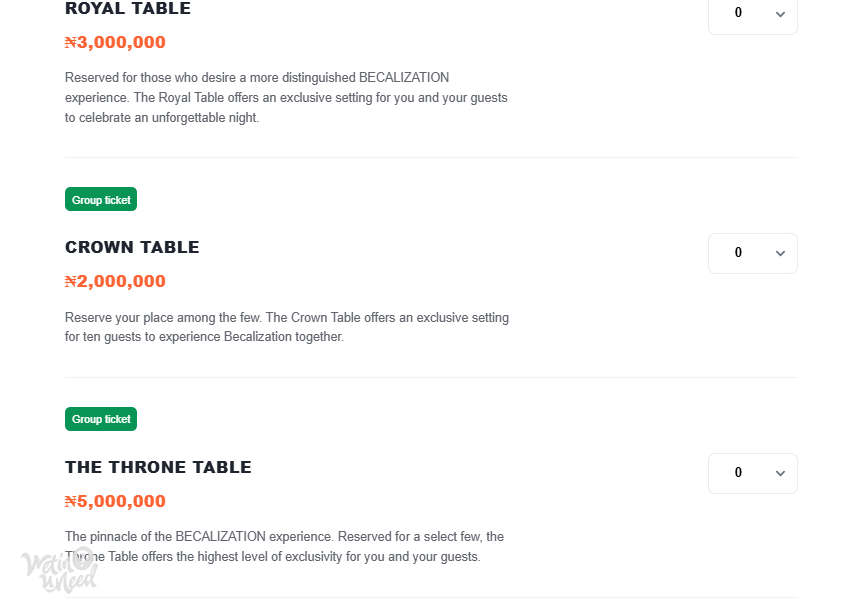The height and width of the screenshot is (605, 842).
Task: Open The Throne Table quantity dropdown
Action: tap(752, 473)
